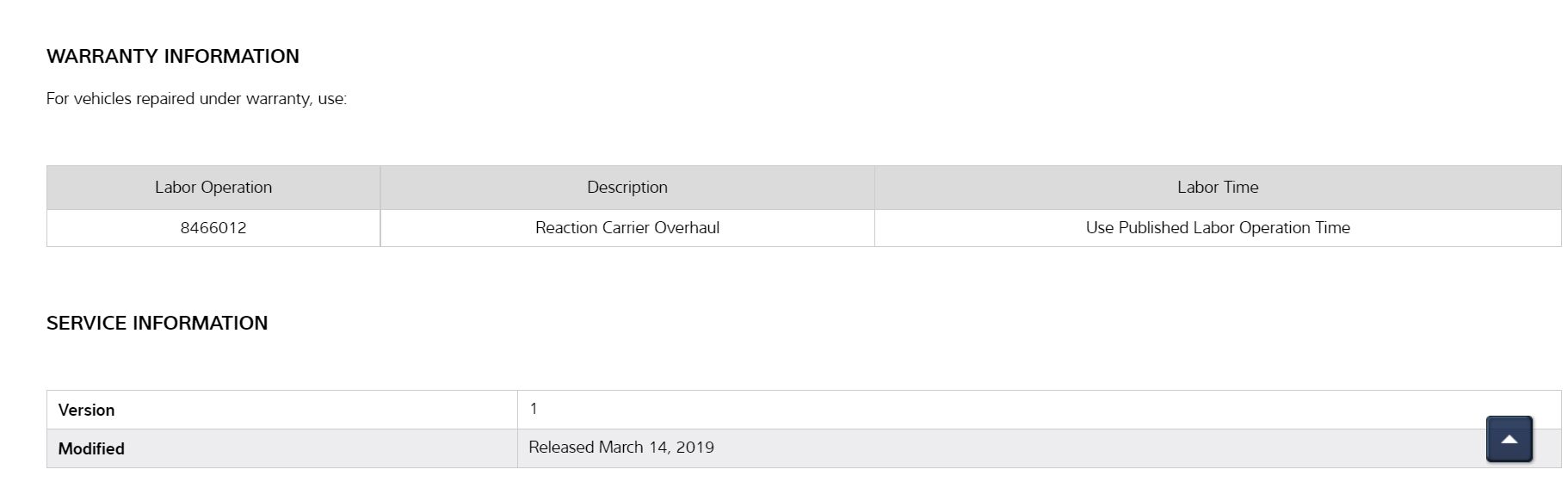The image size is (1568, 488).
Task: Select the Labor Time column header
Action: pyautogui.click(x=1217, y=188)
